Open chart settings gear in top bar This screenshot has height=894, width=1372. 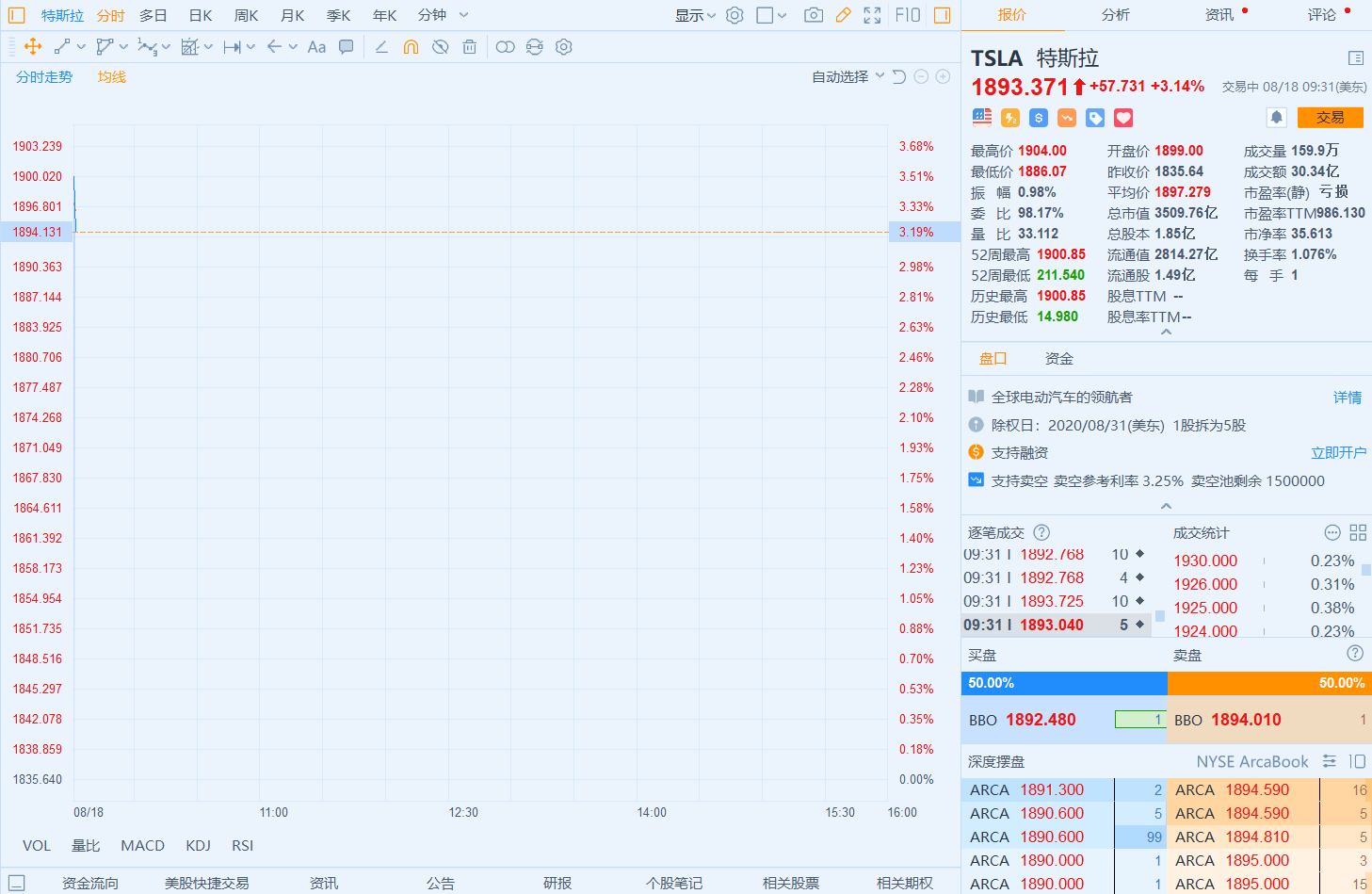coord(735,15)
